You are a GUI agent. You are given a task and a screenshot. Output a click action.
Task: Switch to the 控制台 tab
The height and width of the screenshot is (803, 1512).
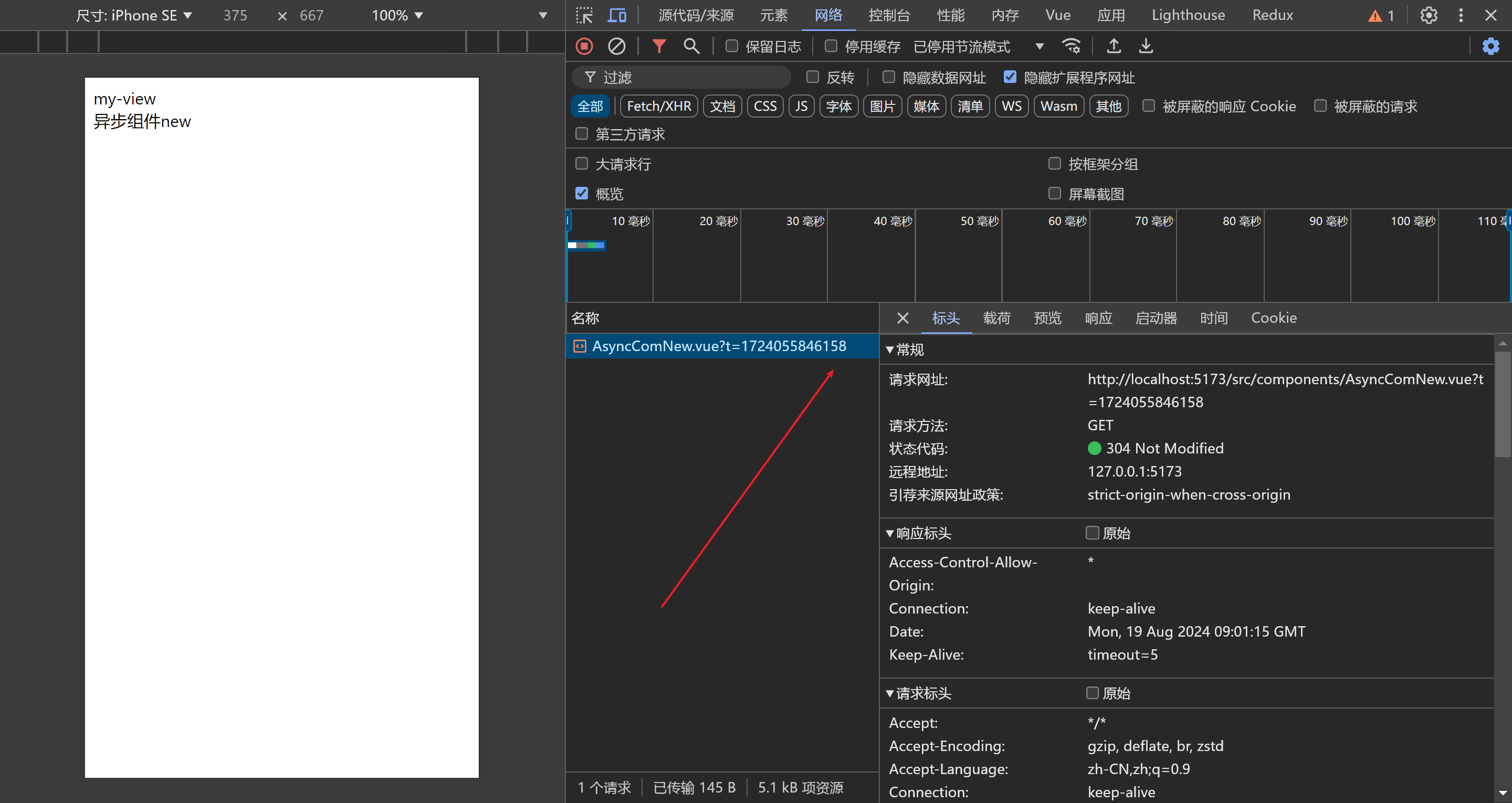pyautogui.click(x=889, y=15)
